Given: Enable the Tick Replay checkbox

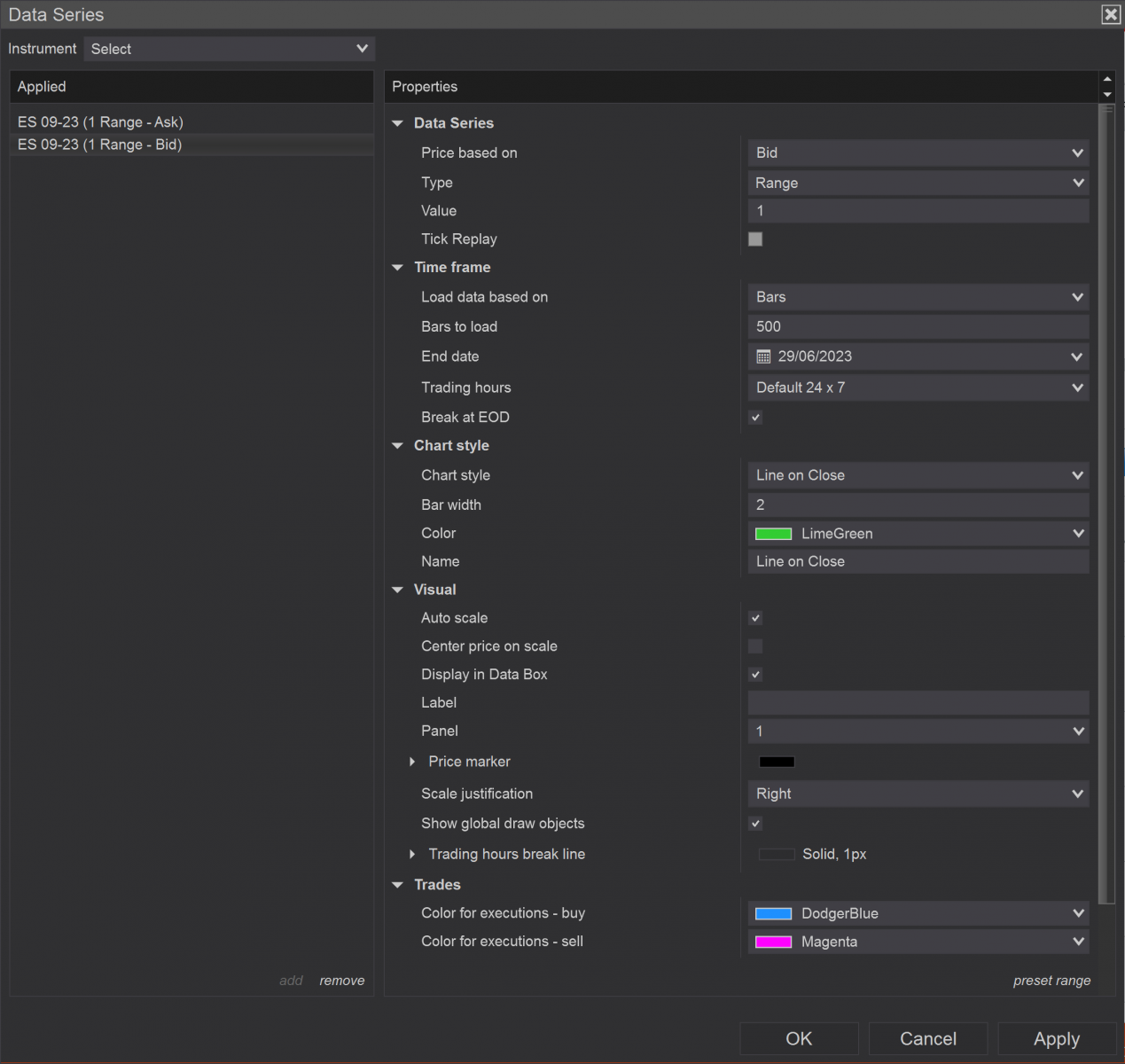Looking at the screenshot, I should tap(755, 239).
